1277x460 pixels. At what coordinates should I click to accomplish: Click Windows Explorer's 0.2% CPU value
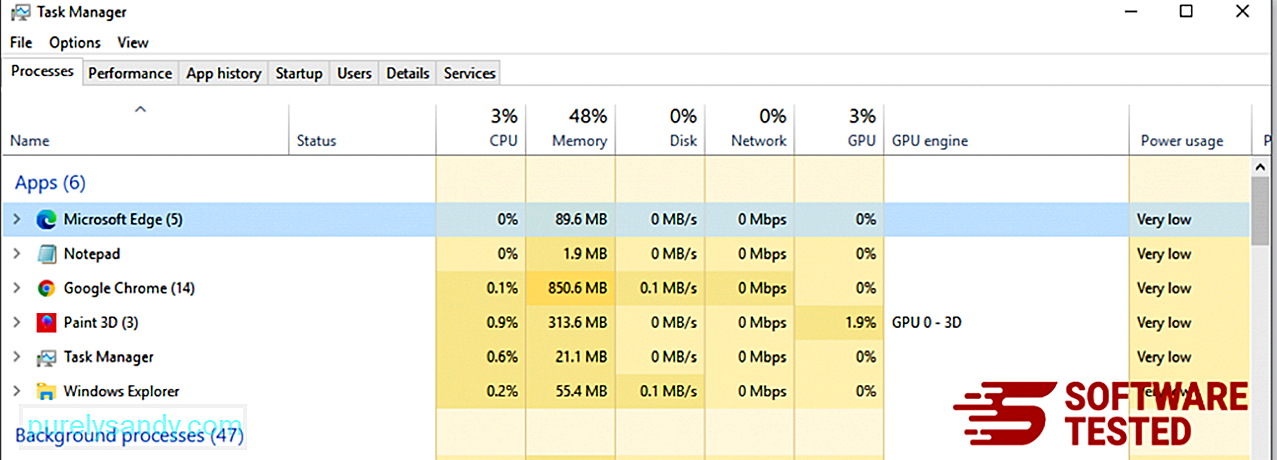tap(503, 391)
